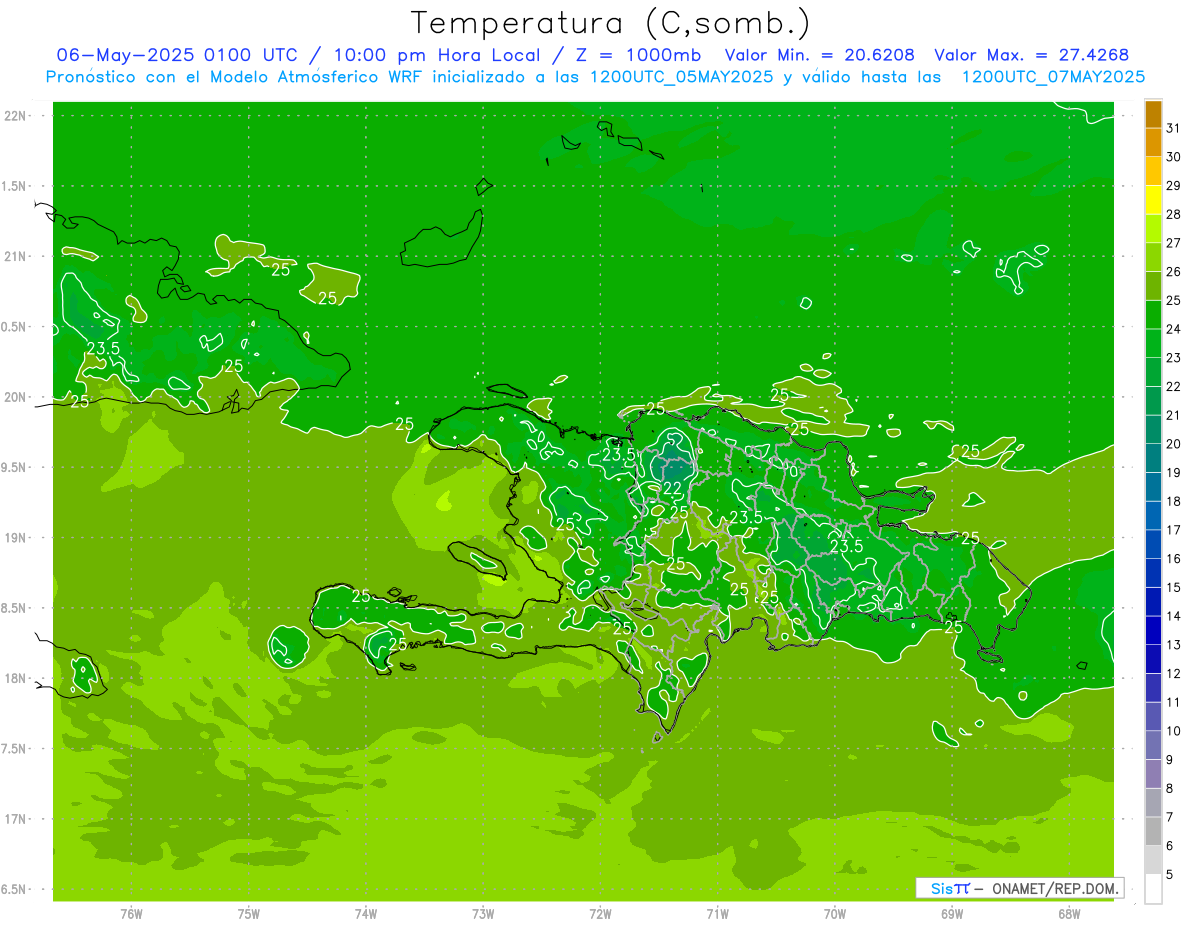The image size is (1200, 927).
Task: Click the 76W longitude axis label
Action: click(x=131, y=914)
